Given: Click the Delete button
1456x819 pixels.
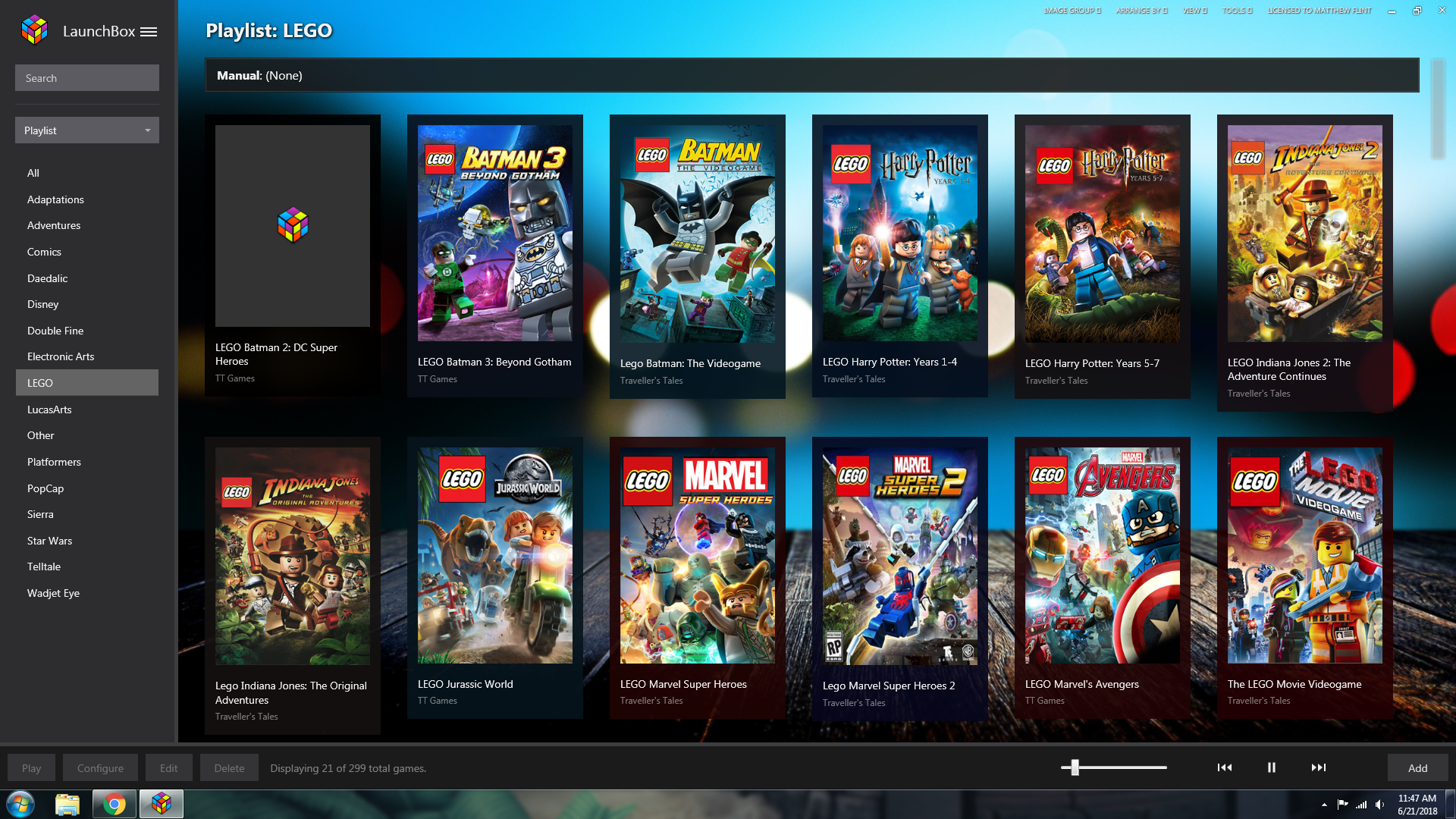Looking at the screenshot, I should 229,768.
